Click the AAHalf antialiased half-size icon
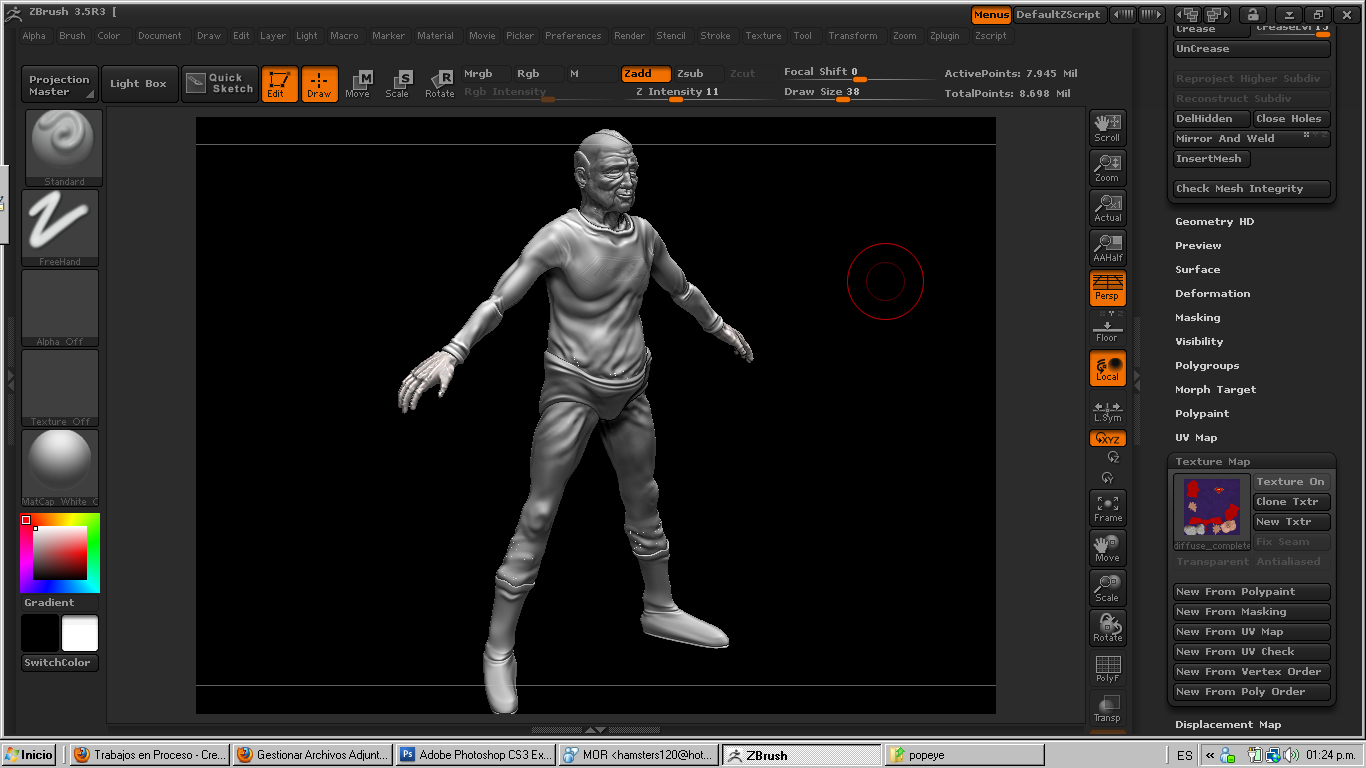Screen dimensions: 1366x768 pyautogui.click(x=1107, y=247)
